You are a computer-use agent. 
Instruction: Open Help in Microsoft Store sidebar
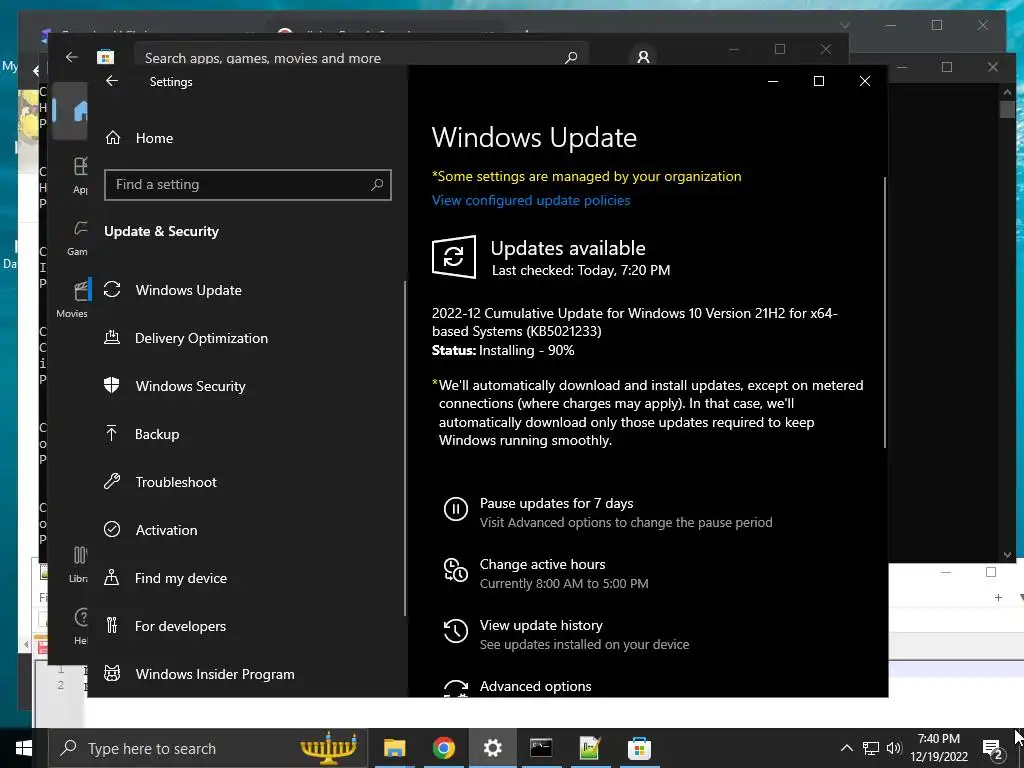coord(72,626)
